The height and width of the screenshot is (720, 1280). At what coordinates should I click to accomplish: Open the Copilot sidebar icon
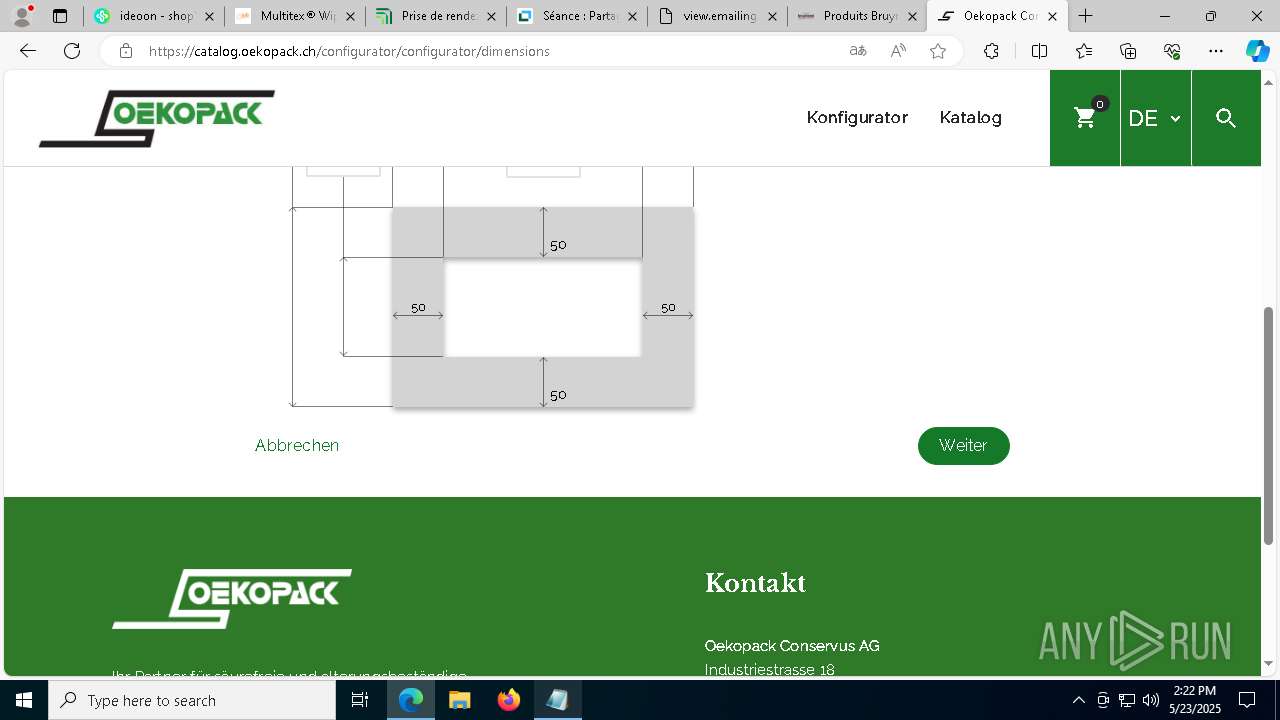tap(1257, 51)
